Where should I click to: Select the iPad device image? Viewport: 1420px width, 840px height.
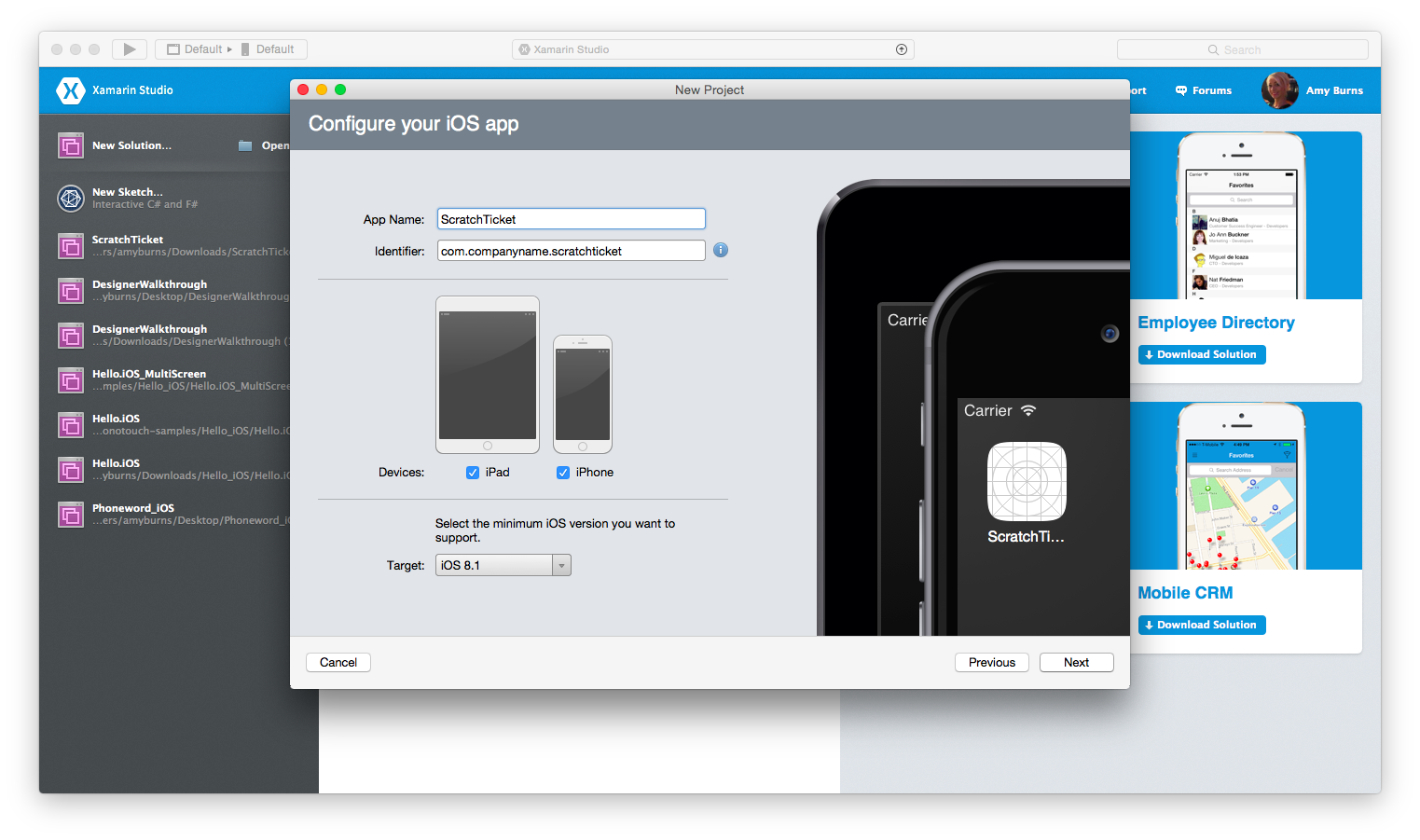(x=488, y=375)
